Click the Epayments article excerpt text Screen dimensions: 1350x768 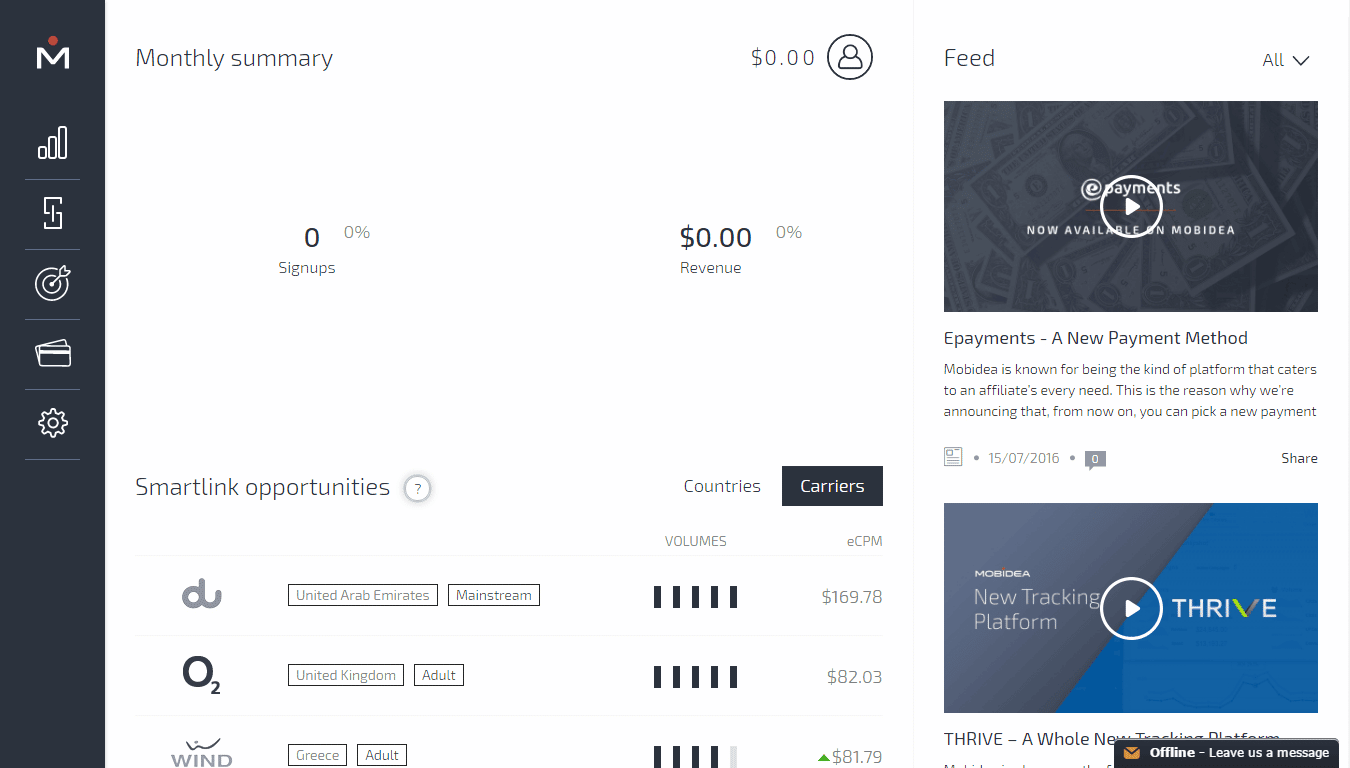coord(1131,390)
